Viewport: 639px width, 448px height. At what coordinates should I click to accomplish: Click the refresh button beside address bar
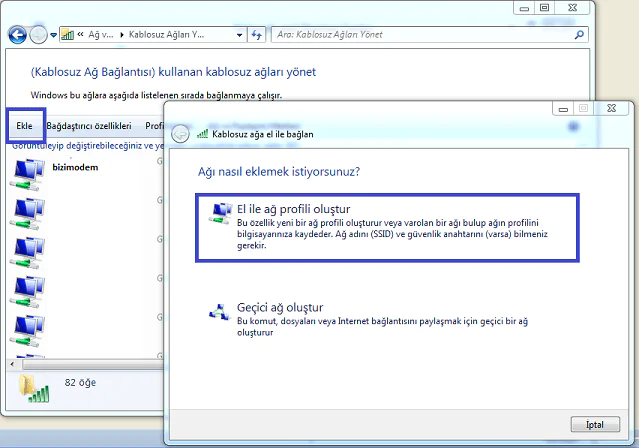(x=258, y=35)
